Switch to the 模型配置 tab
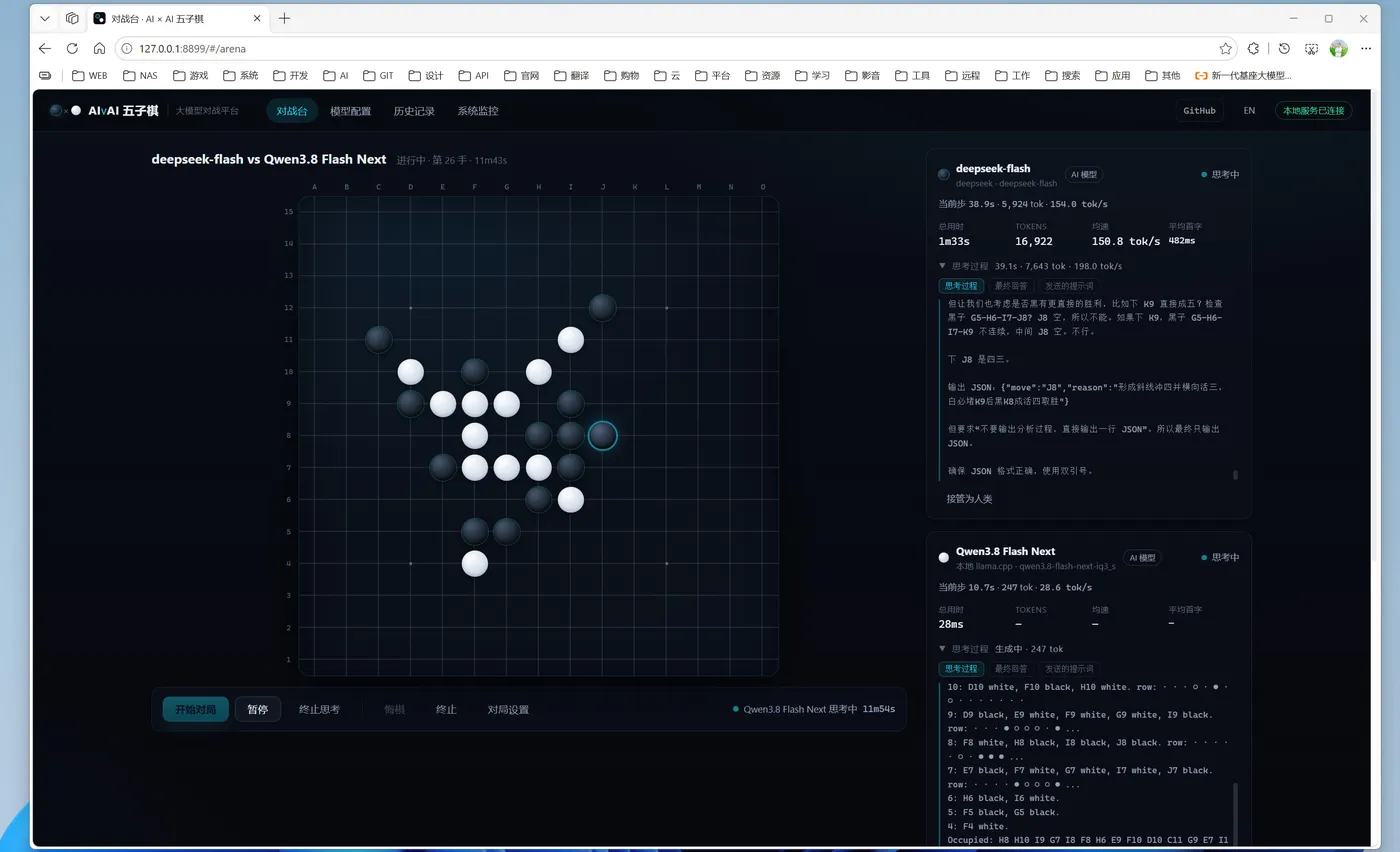This screenshot has width=1400, height=852. click(x=350, y=111)
